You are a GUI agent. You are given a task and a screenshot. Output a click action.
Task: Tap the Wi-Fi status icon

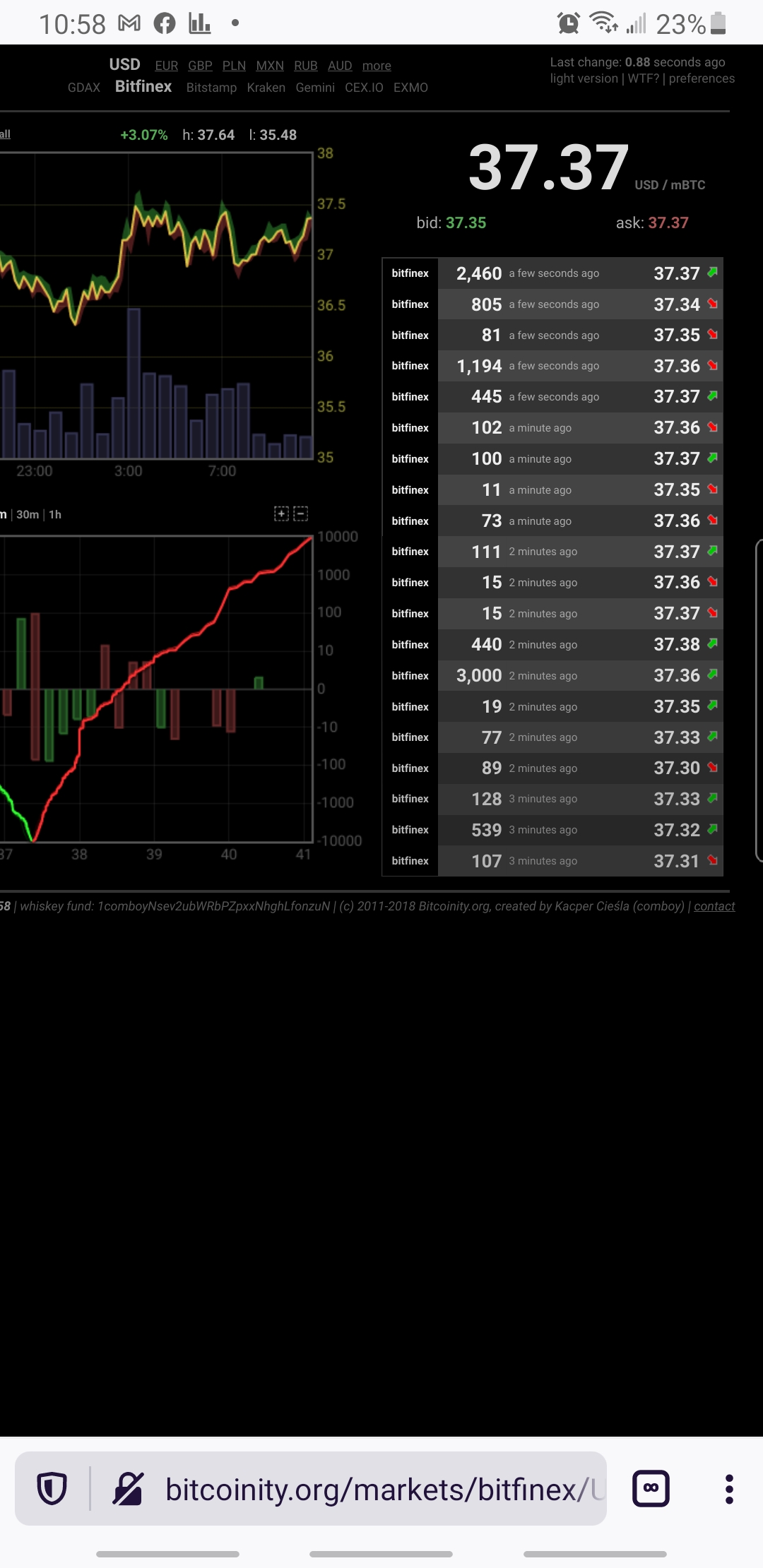(604, 23)
